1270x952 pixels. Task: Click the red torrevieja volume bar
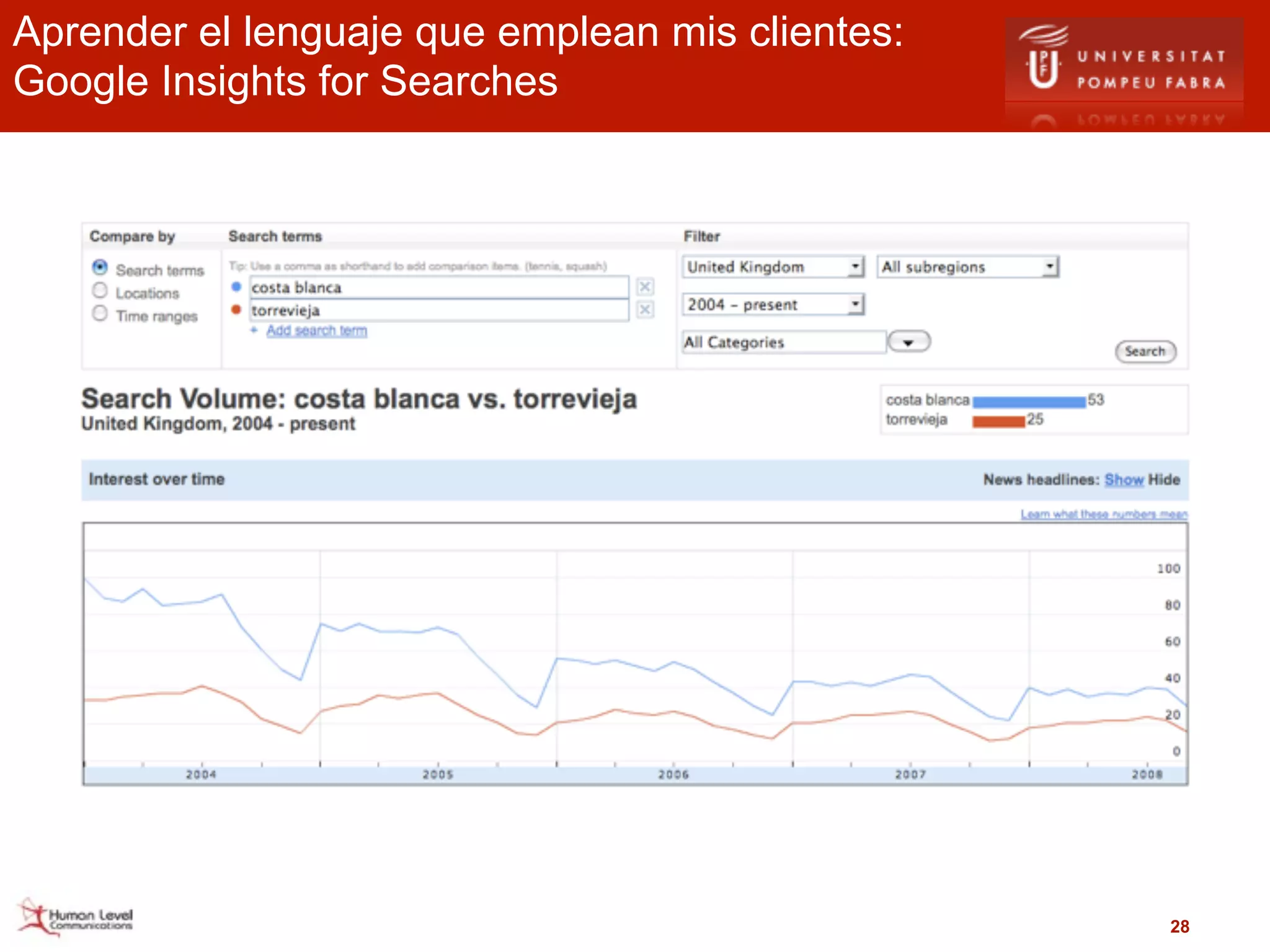pyautogui.click(x=998, y=422)
